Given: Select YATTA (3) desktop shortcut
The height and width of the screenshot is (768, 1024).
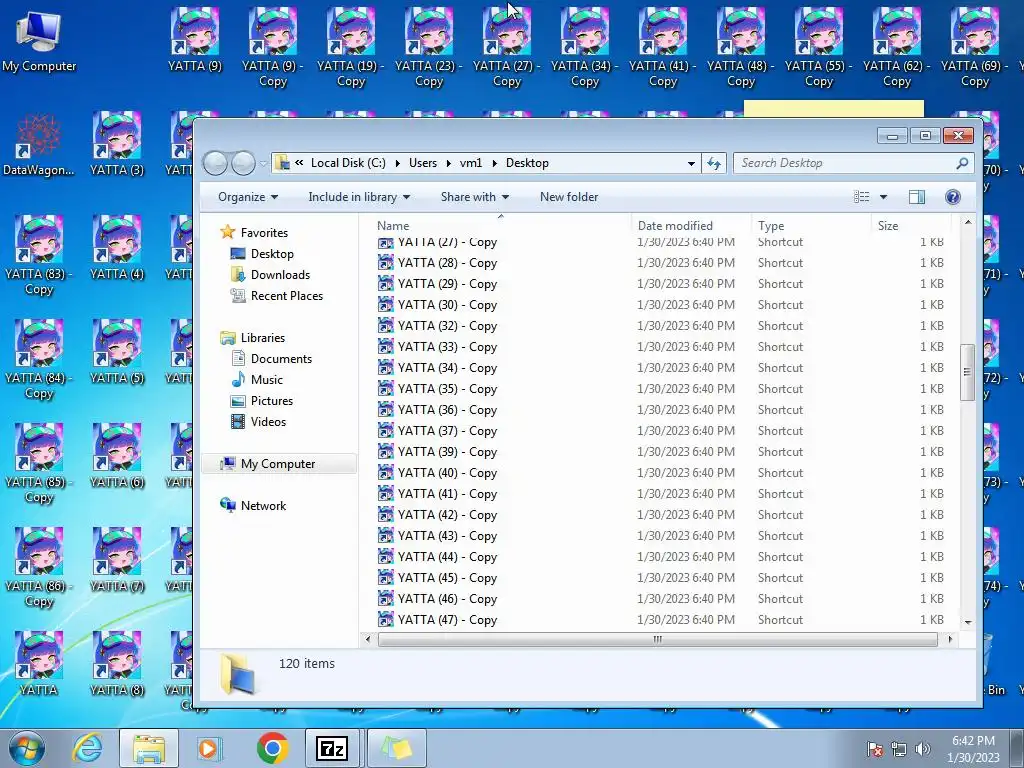Looking at the screenshot, I should click(x=117, y=145).
